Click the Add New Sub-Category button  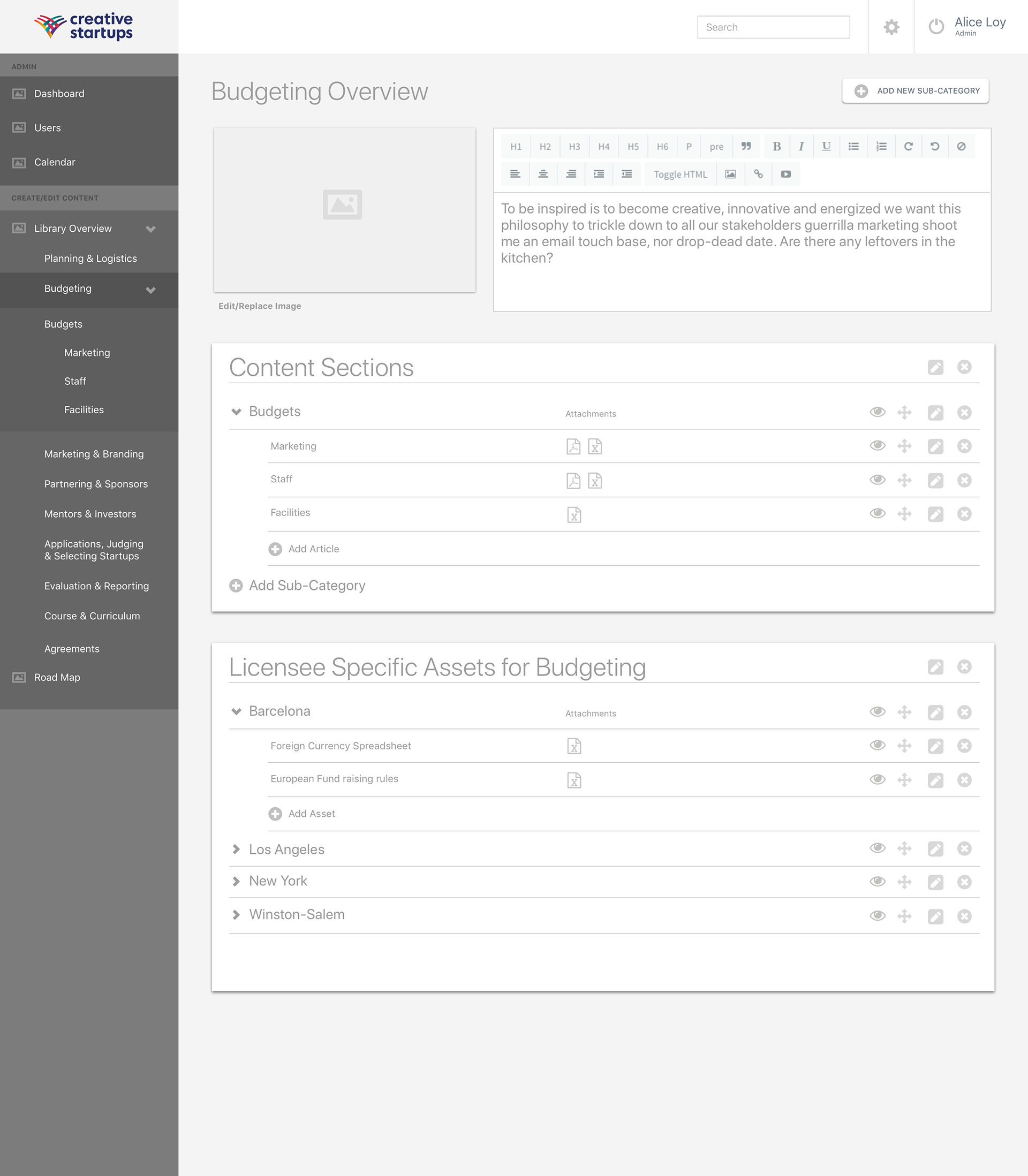tap(915, 90)
